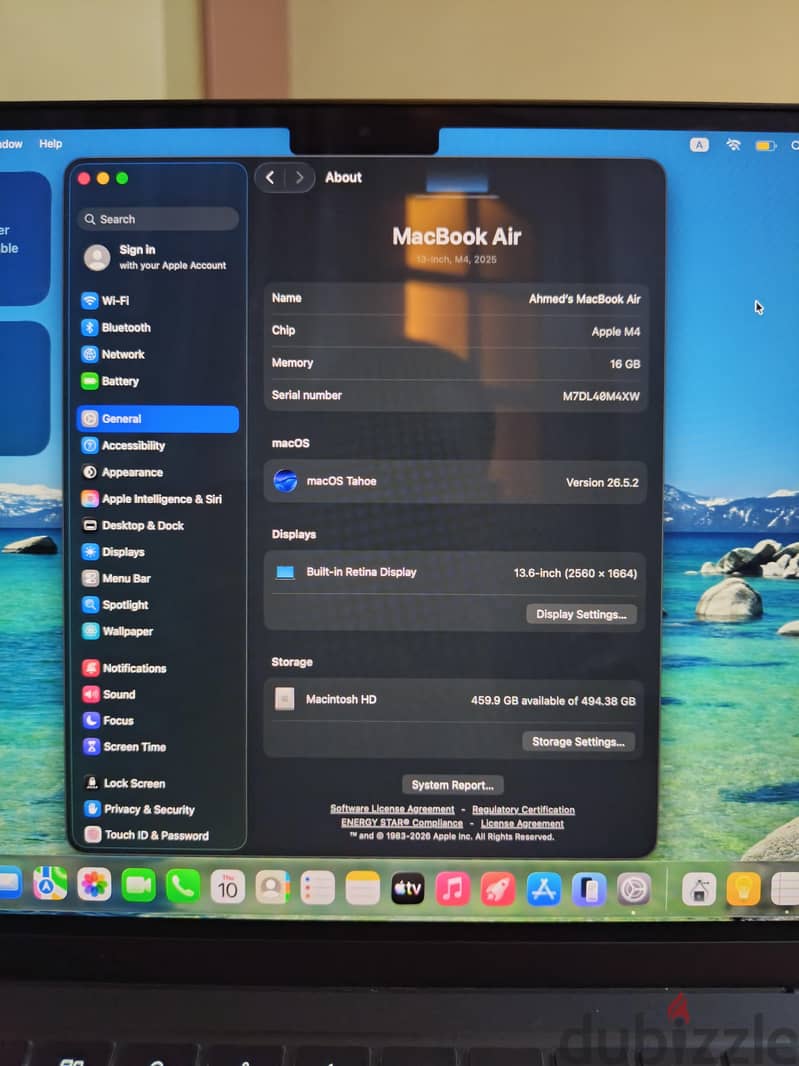
Task: Open Wallpaper settings
Action: coord(158,632)
